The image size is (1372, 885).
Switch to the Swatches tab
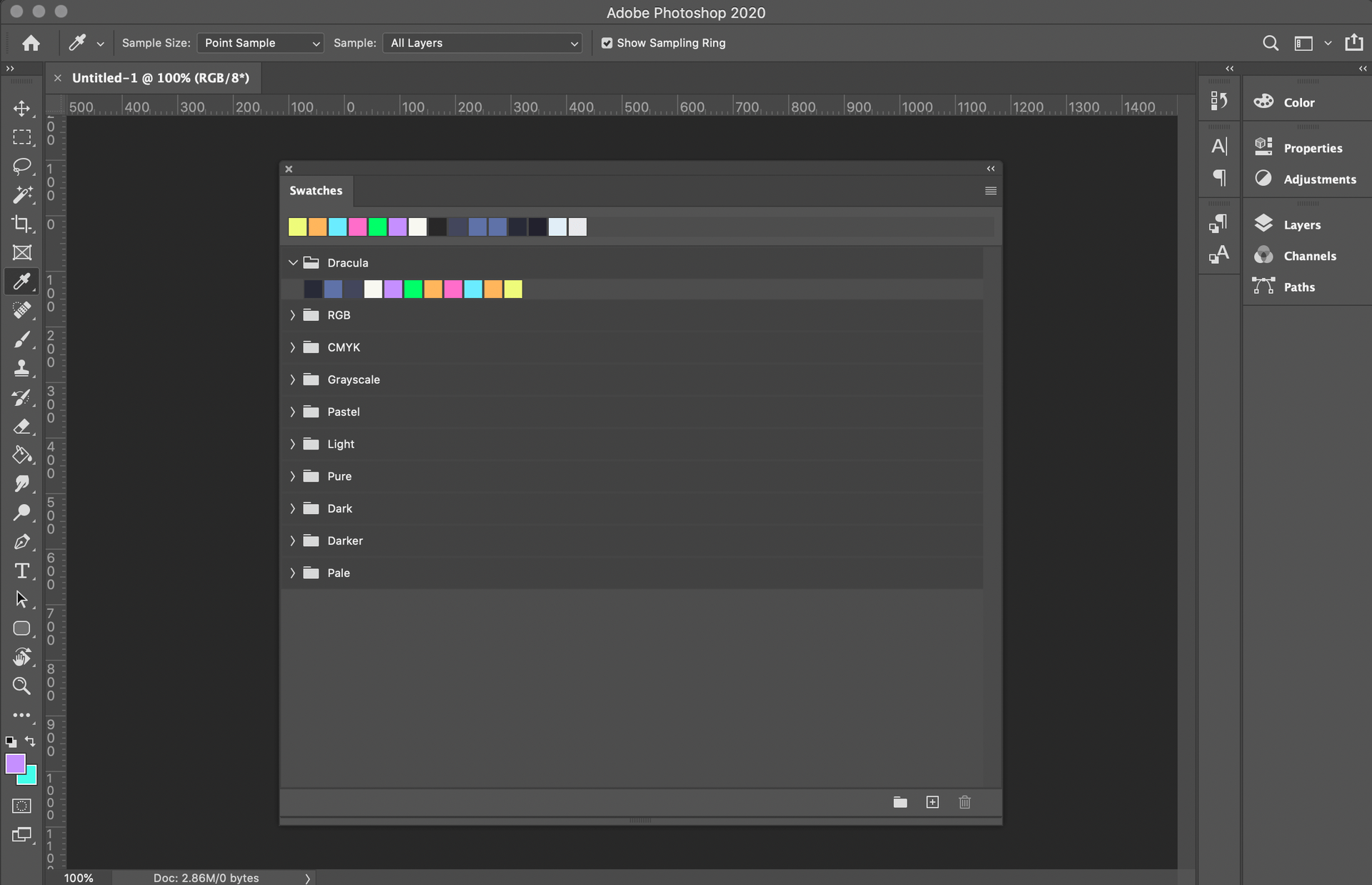[x=316, y=190]
